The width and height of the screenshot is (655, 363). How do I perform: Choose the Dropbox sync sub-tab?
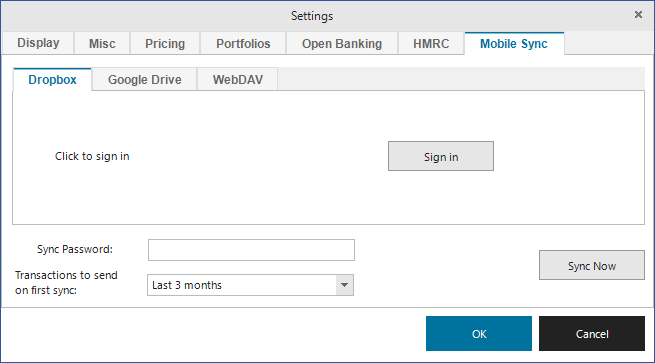click(52, 79)
